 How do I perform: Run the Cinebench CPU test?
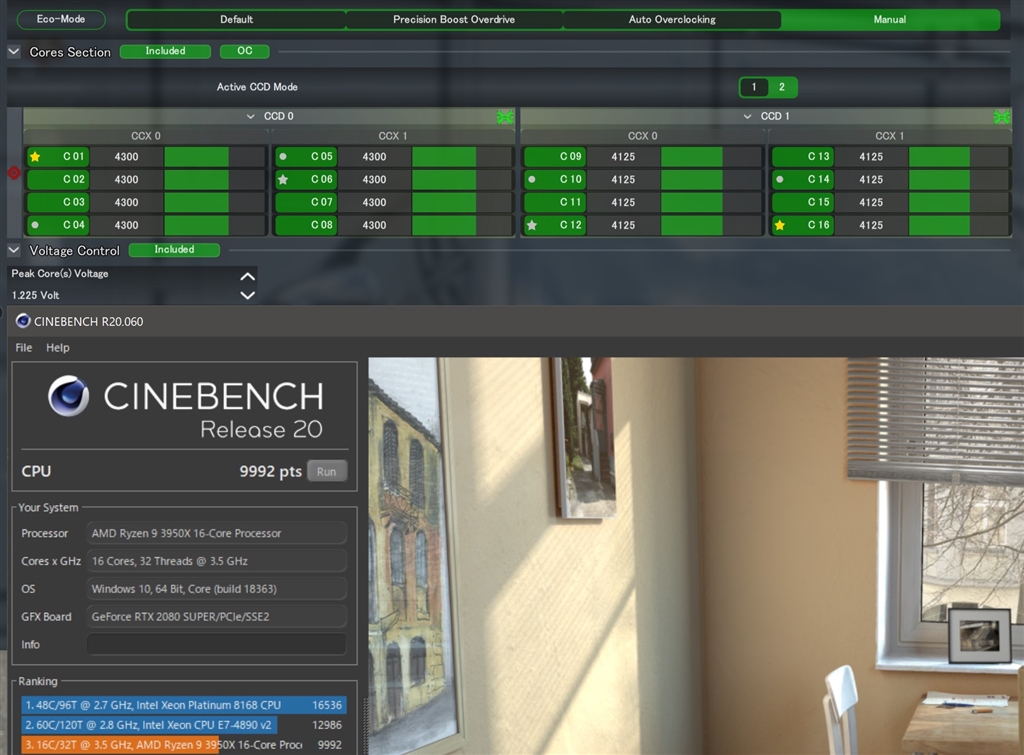click(x=327, y=472)
